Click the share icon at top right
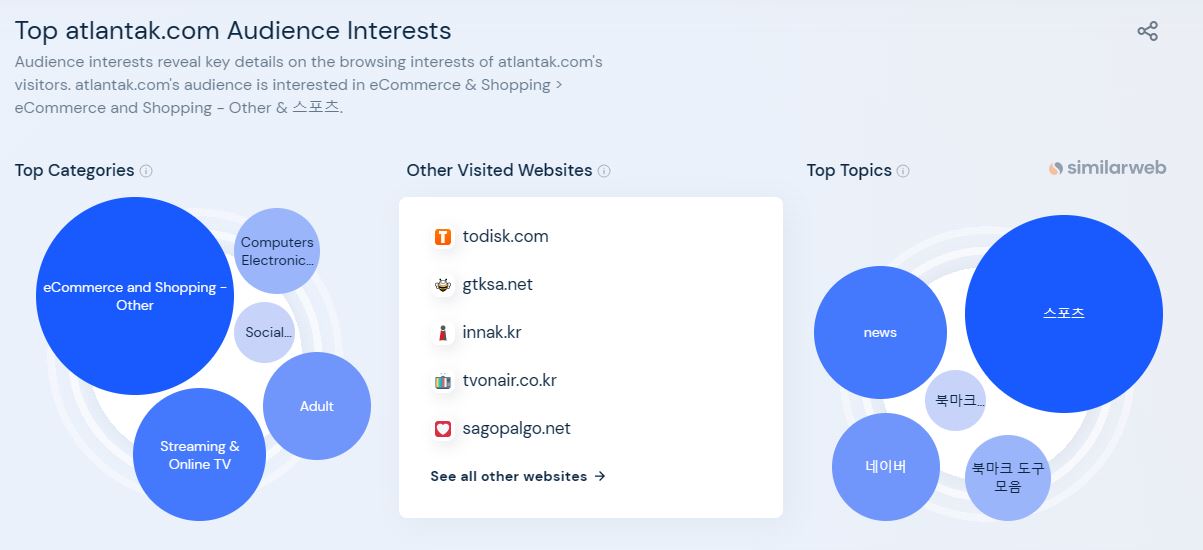 [1147, 31]
